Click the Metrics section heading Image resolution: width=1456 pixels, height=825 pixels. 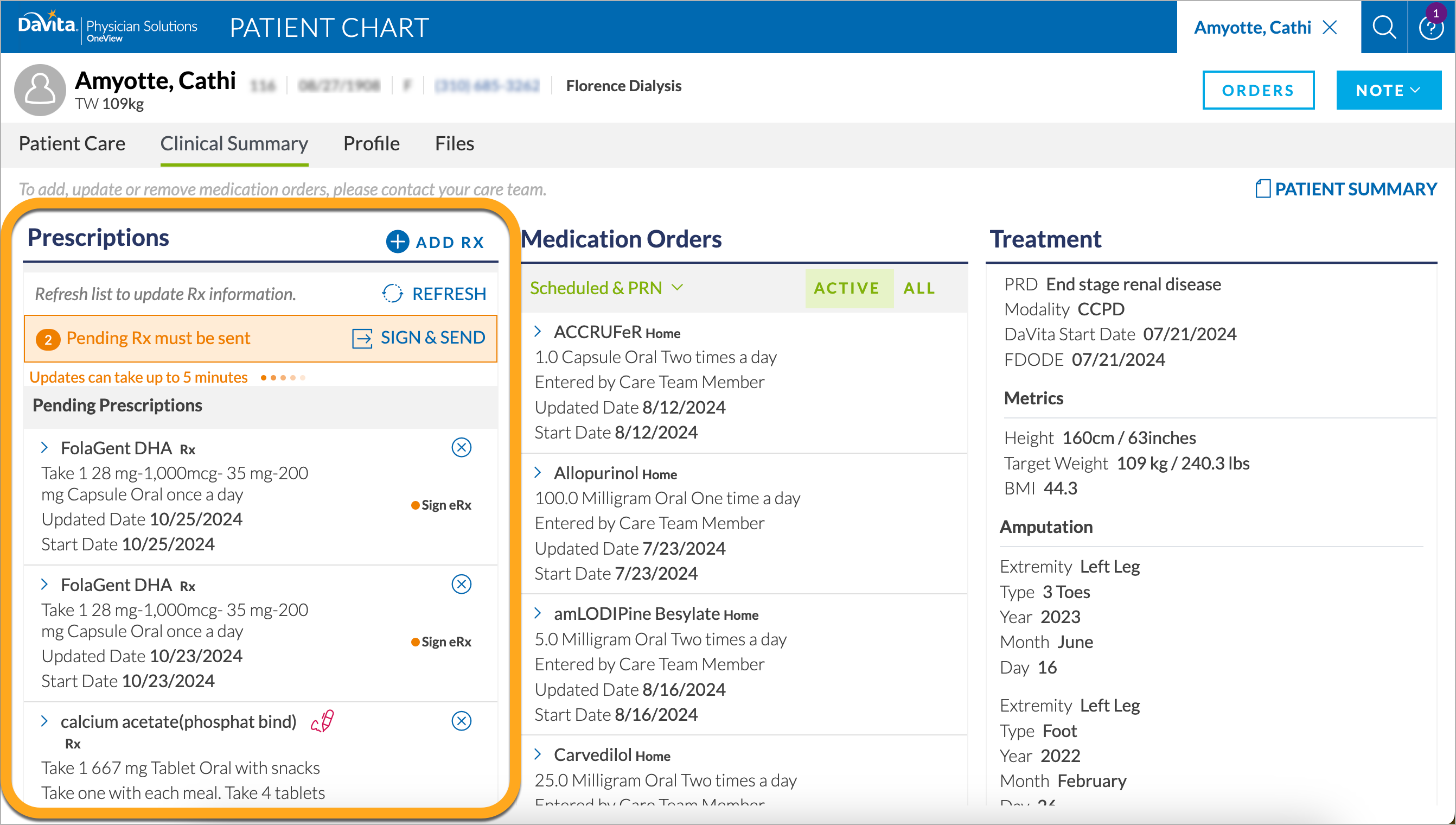click(1033, 398)
